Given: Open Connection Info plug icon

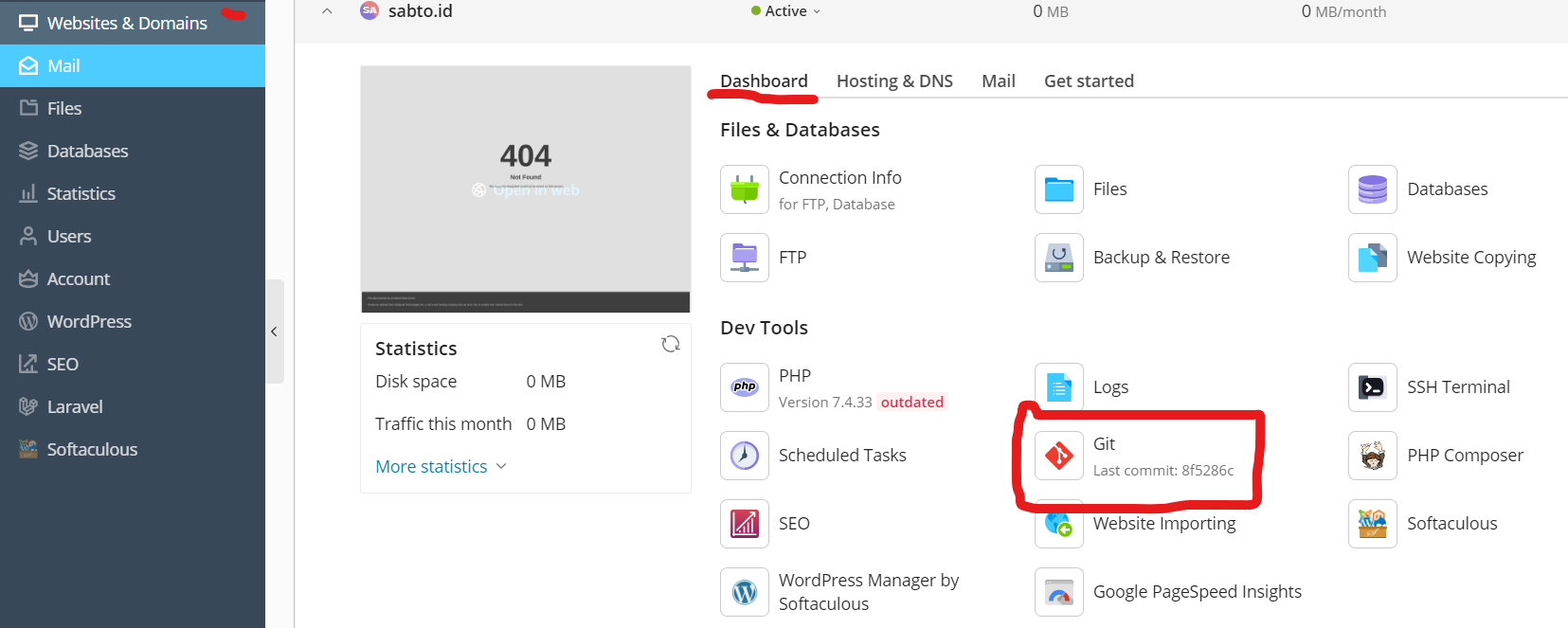Looking at the screenshot, I should [745, 189].
